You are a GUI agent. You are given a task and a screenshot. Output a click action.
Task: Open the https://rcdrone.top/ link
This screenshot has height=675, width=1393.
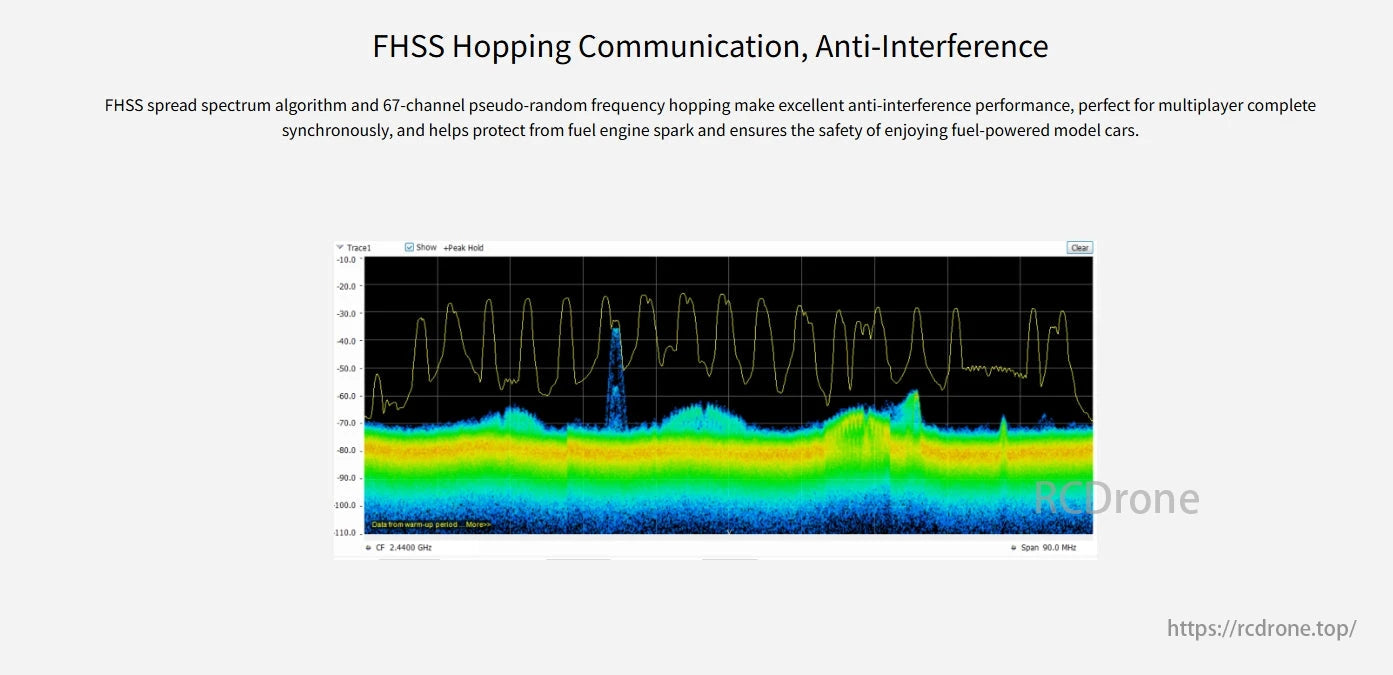(1261, 628)
